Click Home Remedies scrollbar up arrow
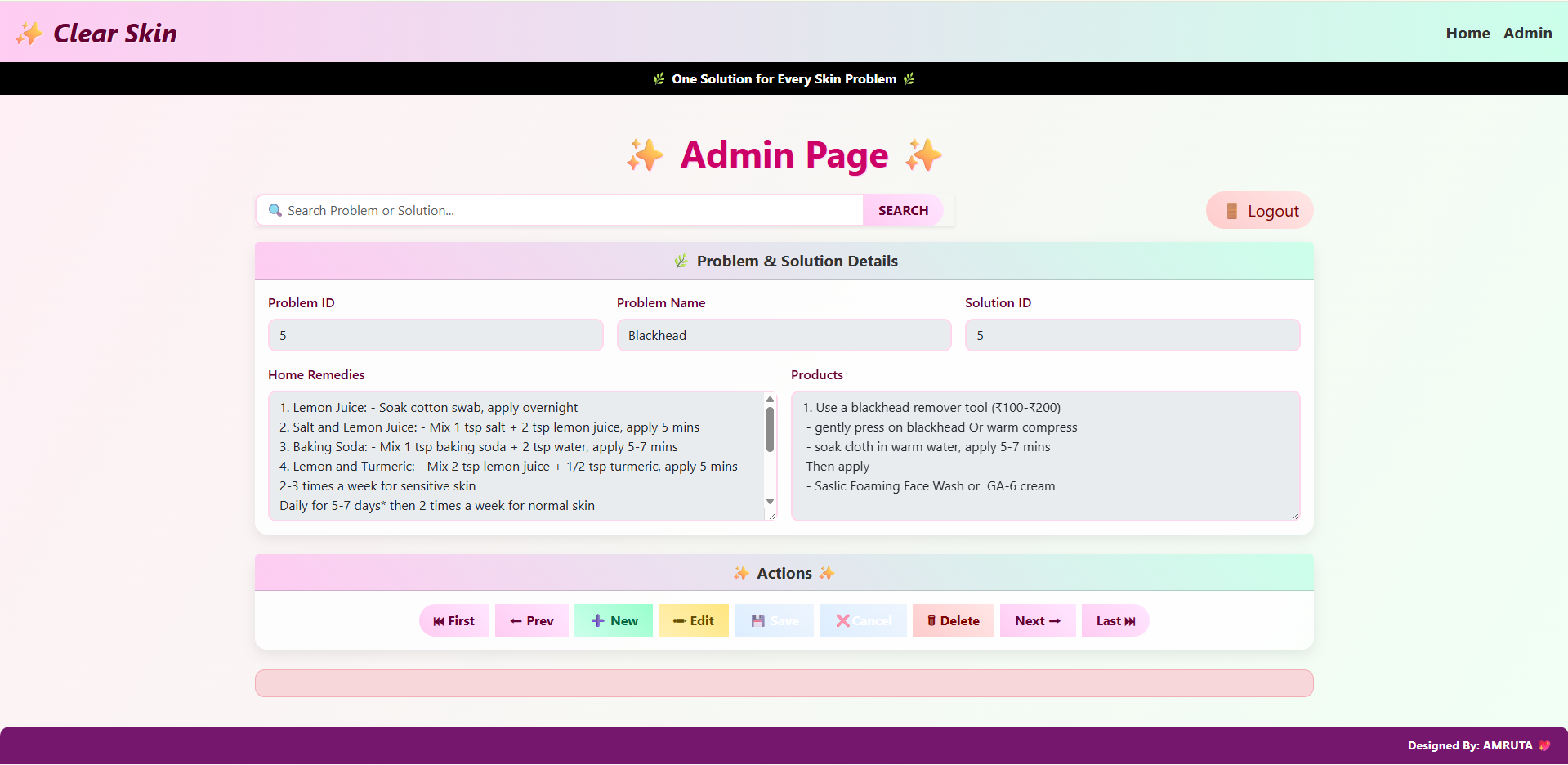The image size is (1568, 765). (770, 399)
